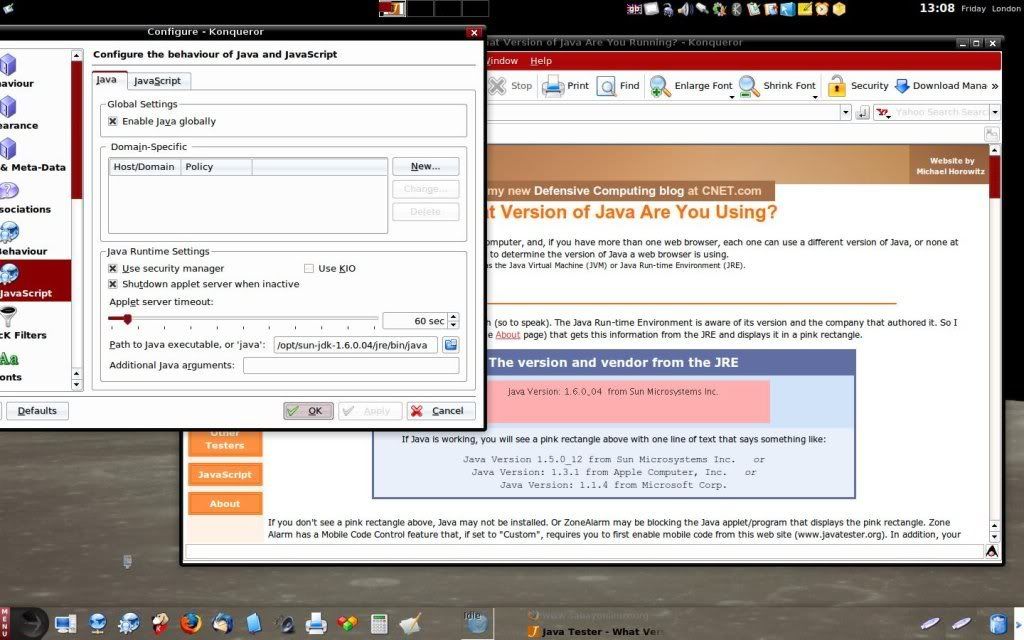This screenshot has height=640, width=1024.
Task: Click the Policy column header
Action: click(216, 167)
